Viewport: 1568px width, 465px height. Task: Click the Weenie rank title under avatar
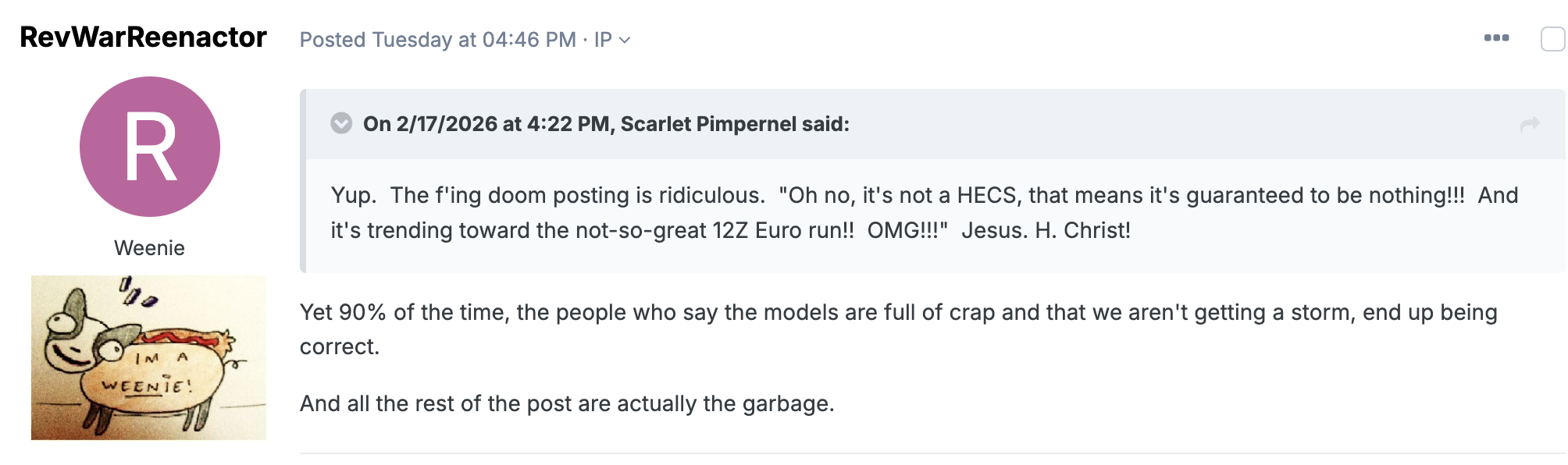pos(149,248)
